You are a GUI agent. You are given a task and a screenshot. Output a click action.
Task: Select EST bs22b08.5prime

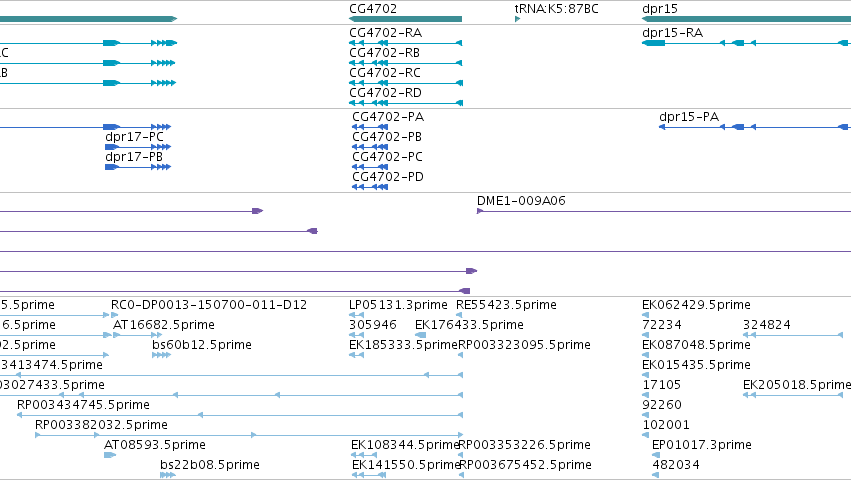tap(210, 465)
